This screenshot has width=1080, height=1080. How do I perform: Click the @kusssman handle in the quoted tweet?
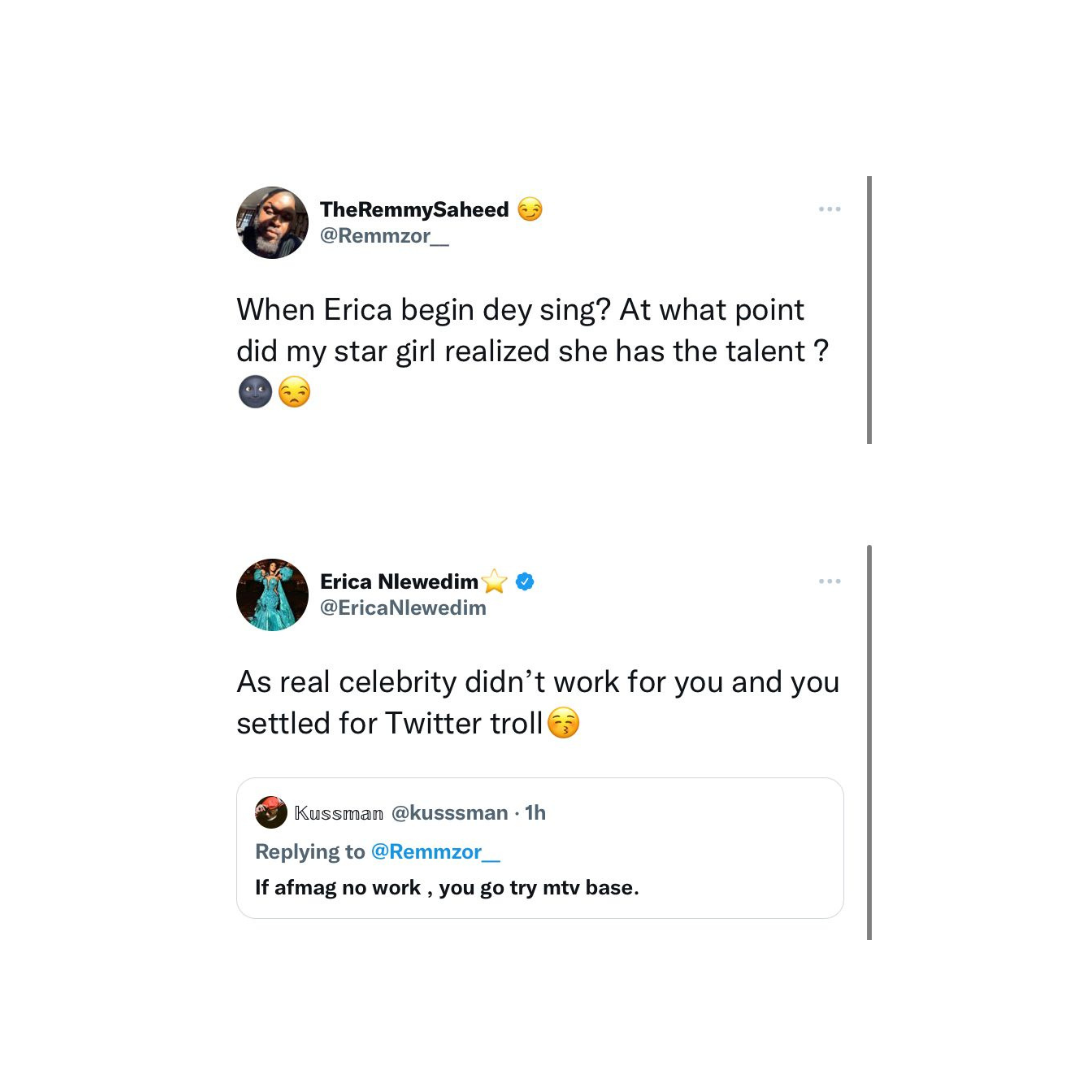click(x=449, y=813)
